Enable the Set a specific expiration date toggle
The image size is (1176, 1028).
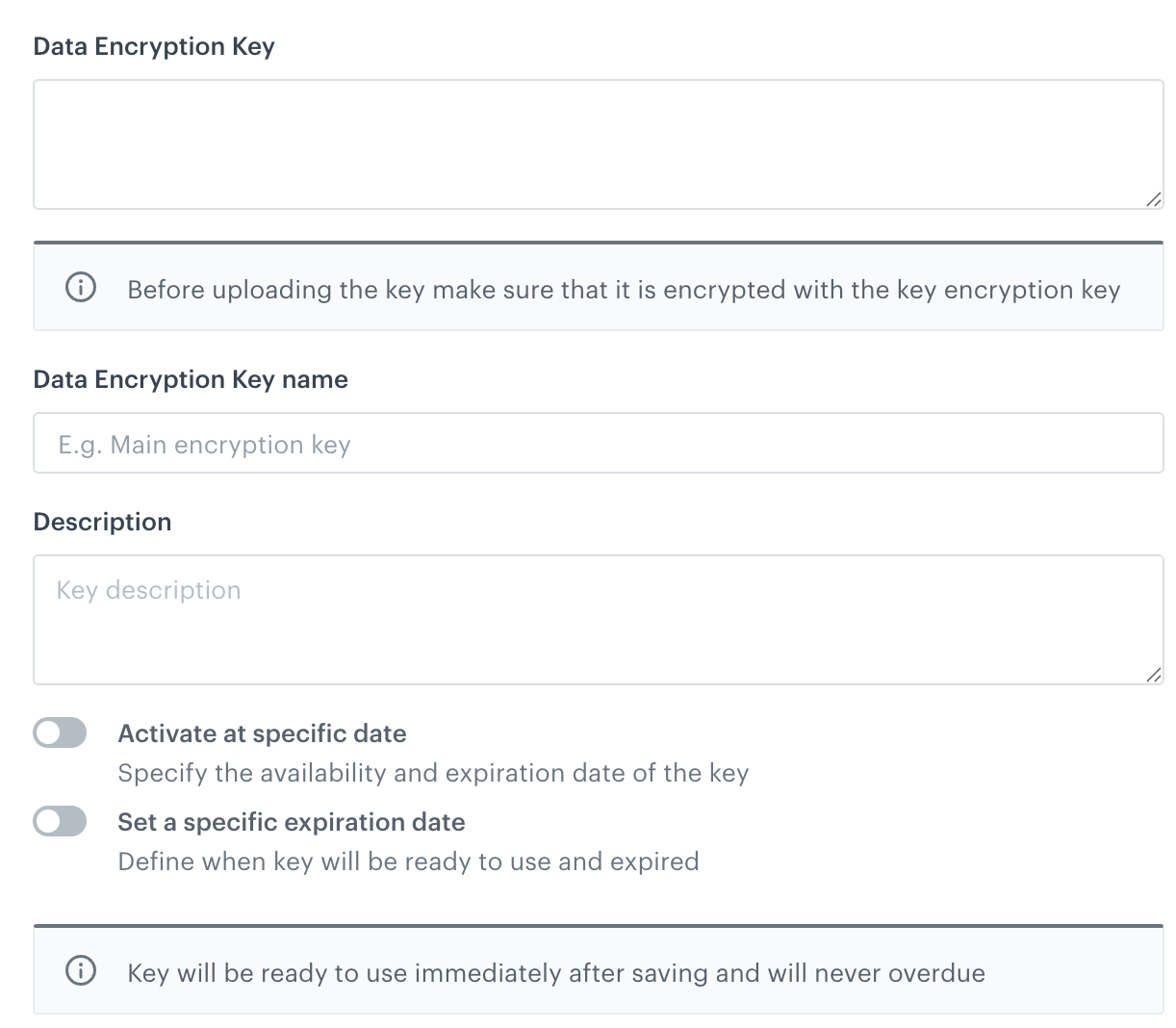60,821
